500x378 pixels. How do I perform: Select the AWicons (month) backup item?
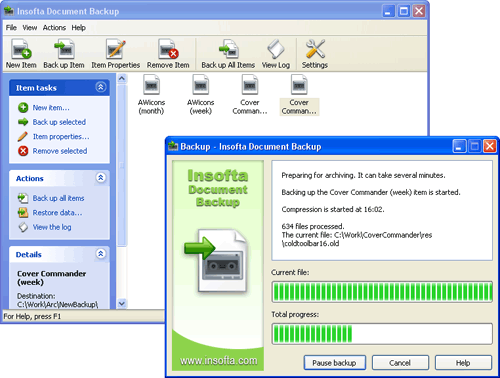pos(151,95)
